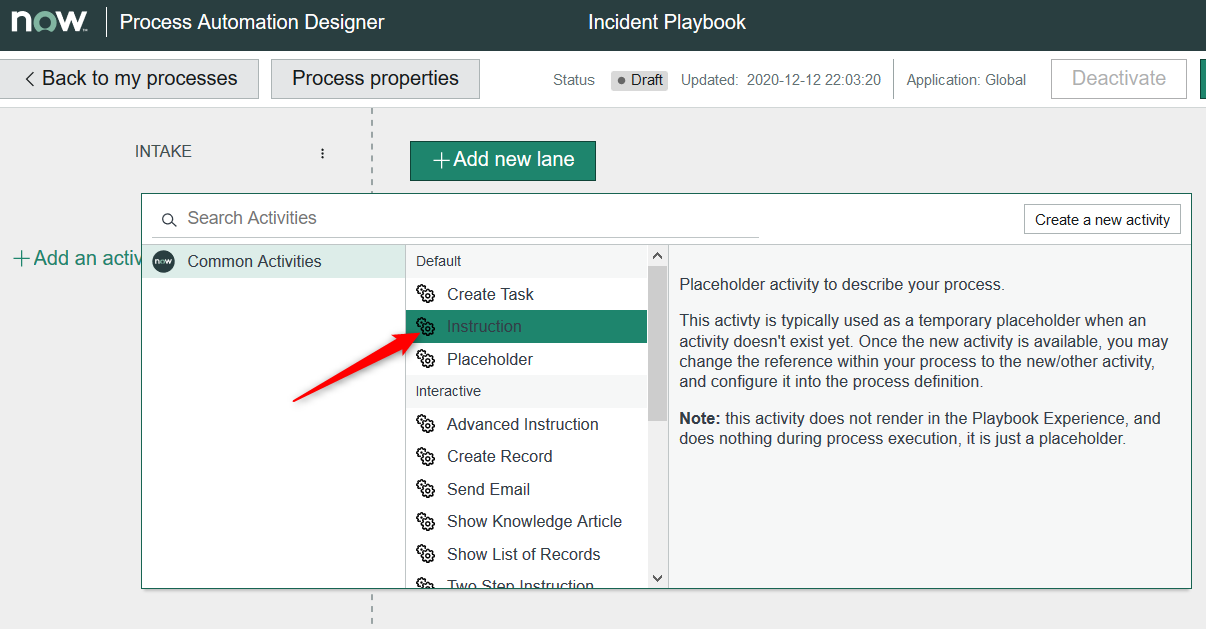
Task: Click Add new lane
Action: click(x=502, y=160)
